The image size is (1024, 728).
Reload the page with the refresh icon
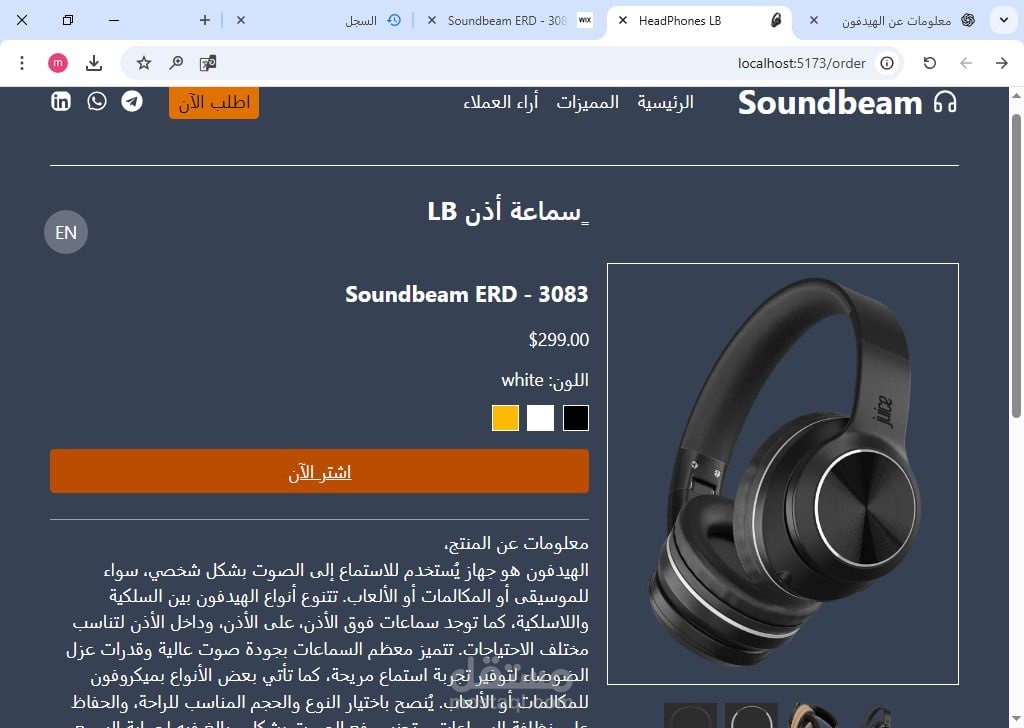click(930, 63)
